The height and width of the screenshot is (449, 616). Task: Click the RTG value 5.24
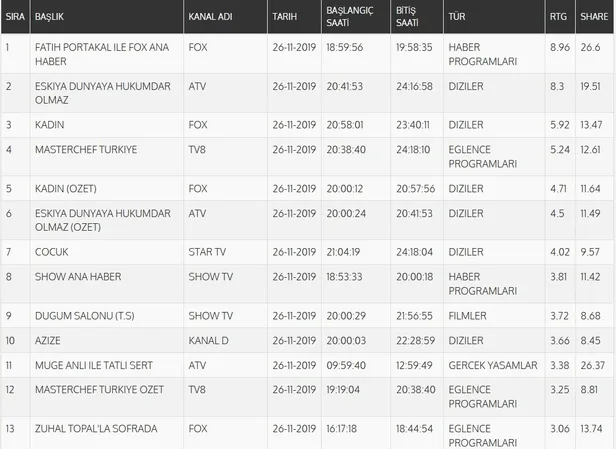pyautogui.click(x=560, y=150)
